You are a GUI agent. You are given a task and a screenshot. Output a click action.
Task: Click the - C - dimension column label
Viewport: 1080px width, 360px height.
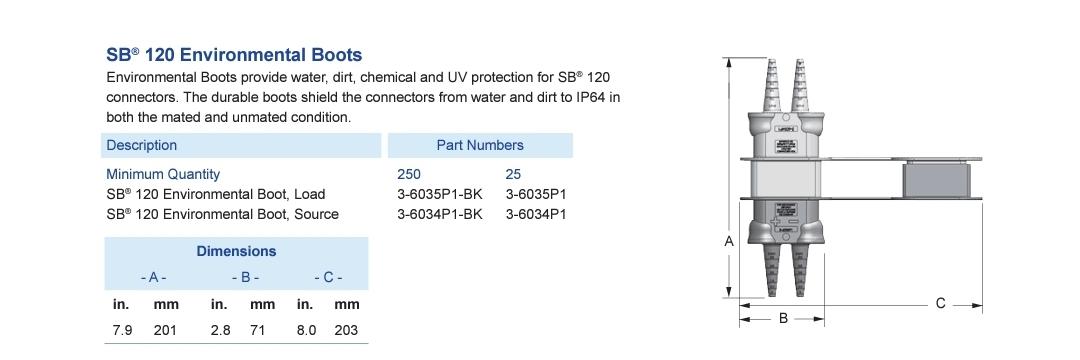pos(329,277)
